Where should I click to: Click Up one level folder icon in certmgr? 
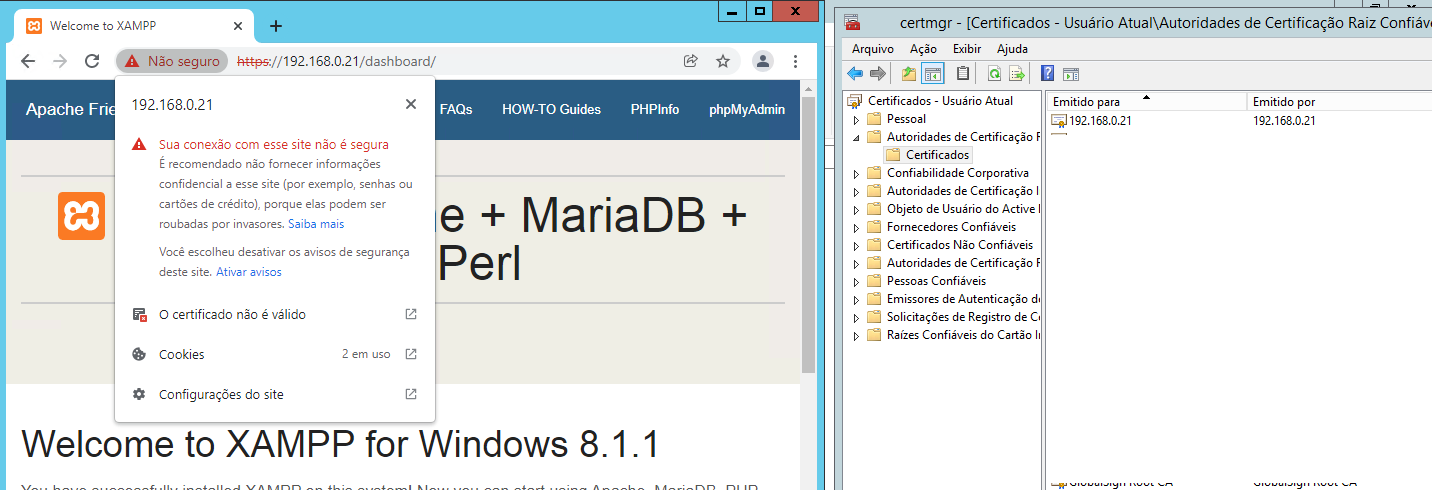click(x=909, y=73)
